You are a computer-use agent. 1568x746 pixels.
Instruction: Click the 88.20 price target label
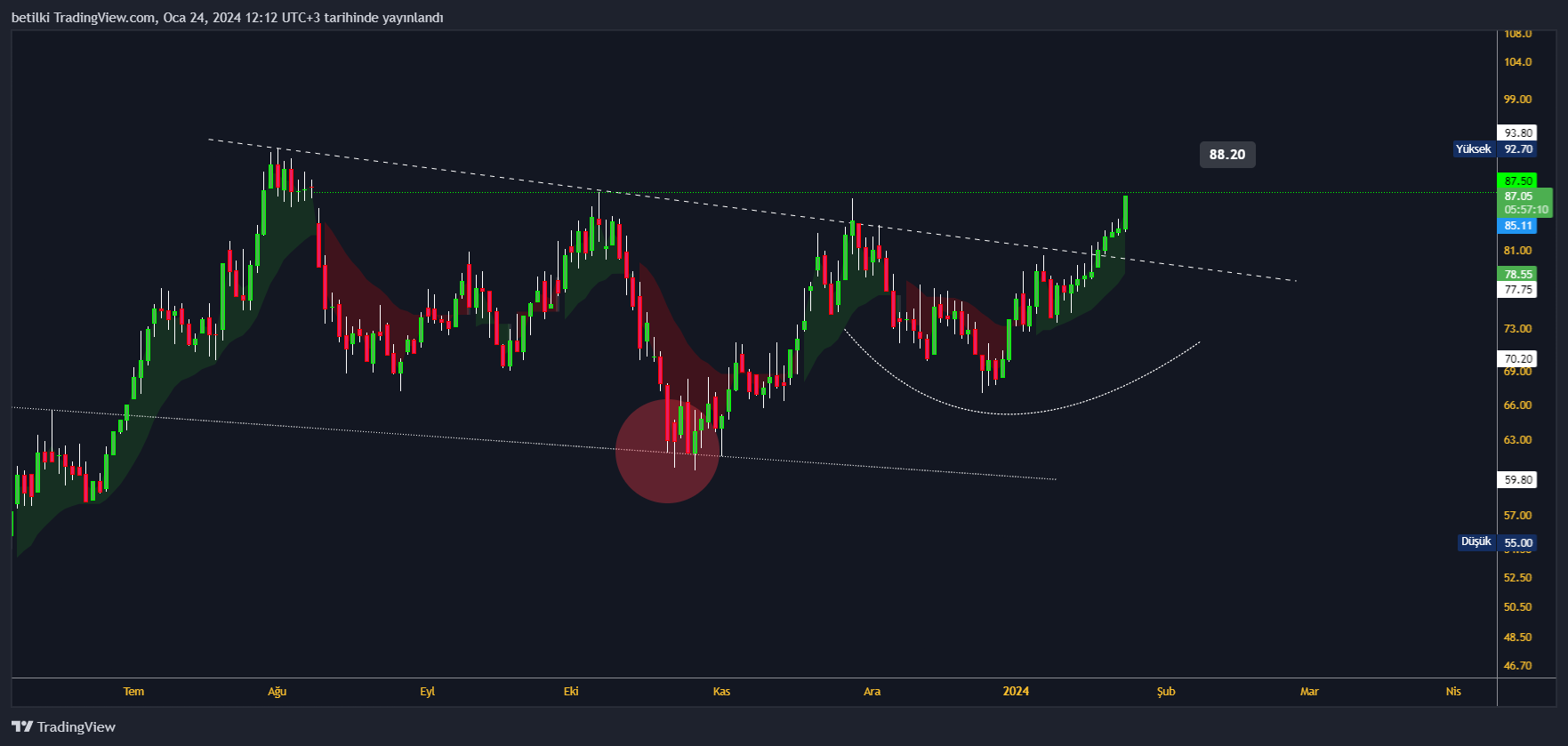click(1226, 155)
